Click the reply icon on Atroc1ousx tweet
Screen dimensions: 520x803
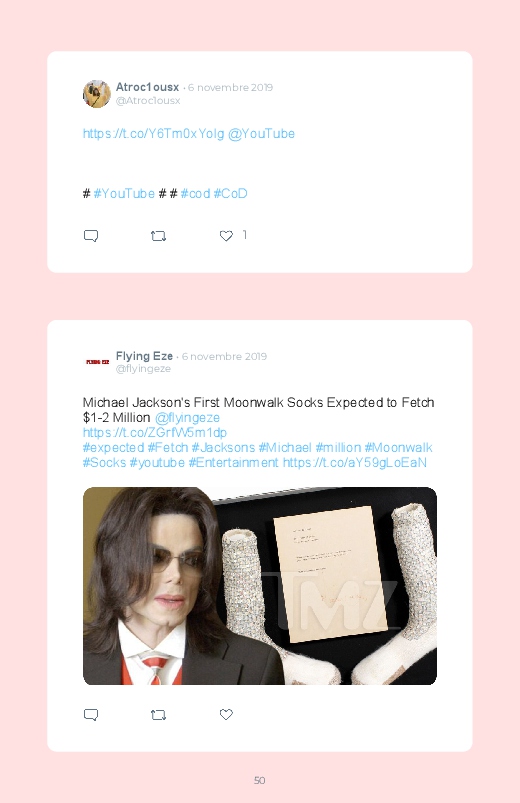(91, 236)
